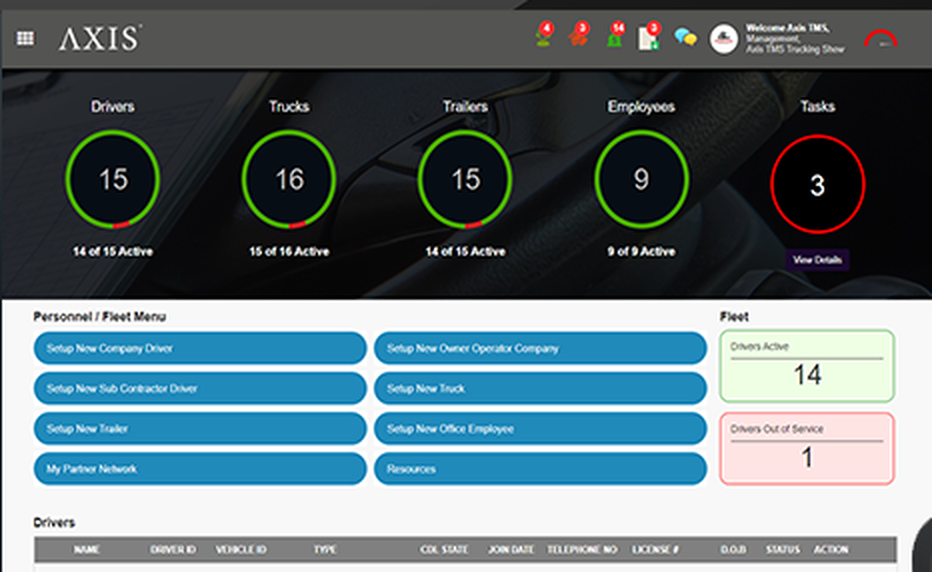This screenshot has width=932, height=572.
Task: Click Drivers Out of Service card
Action: coord(807,449)
